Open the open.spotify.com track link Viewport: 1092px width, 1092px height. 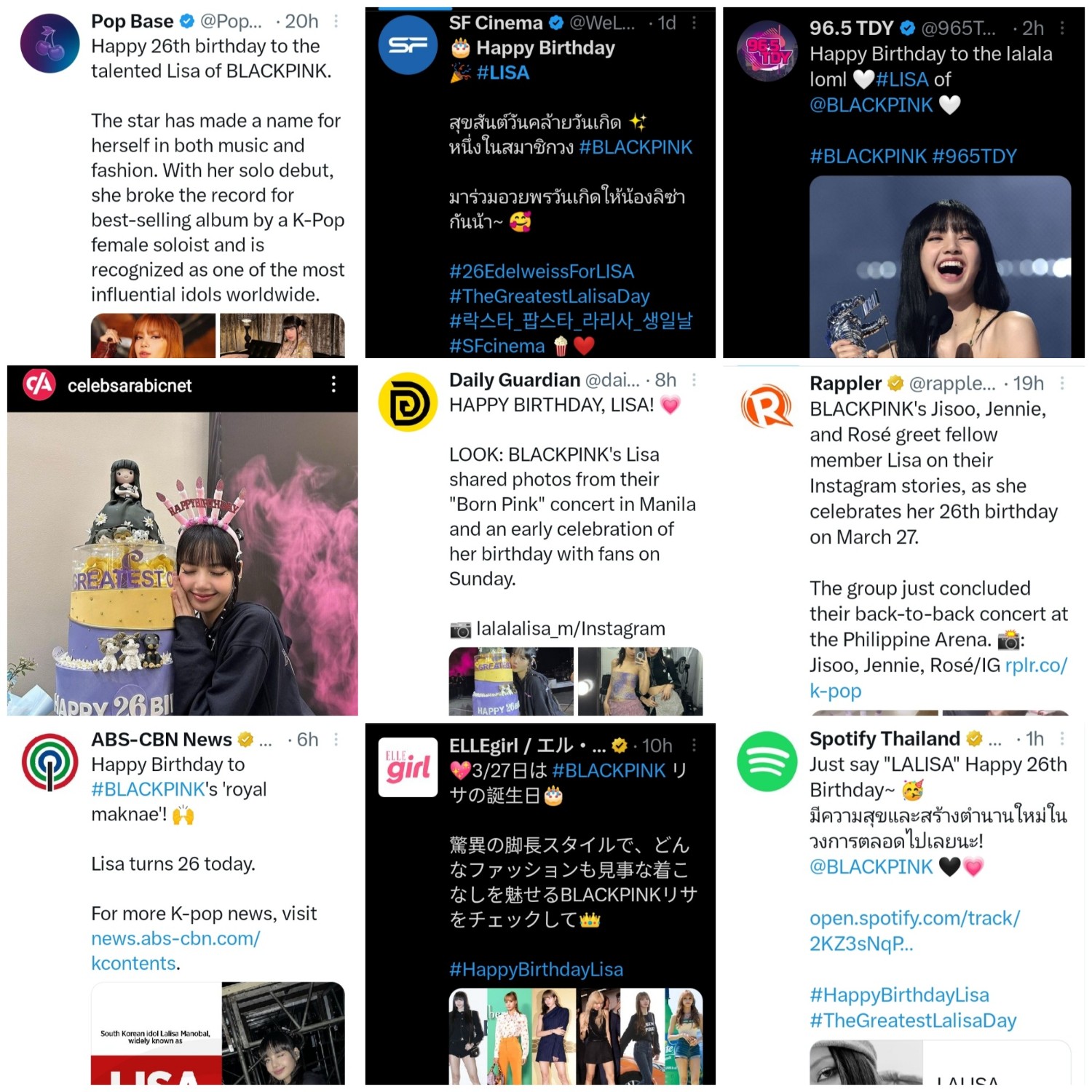click(x=914, y=930)
